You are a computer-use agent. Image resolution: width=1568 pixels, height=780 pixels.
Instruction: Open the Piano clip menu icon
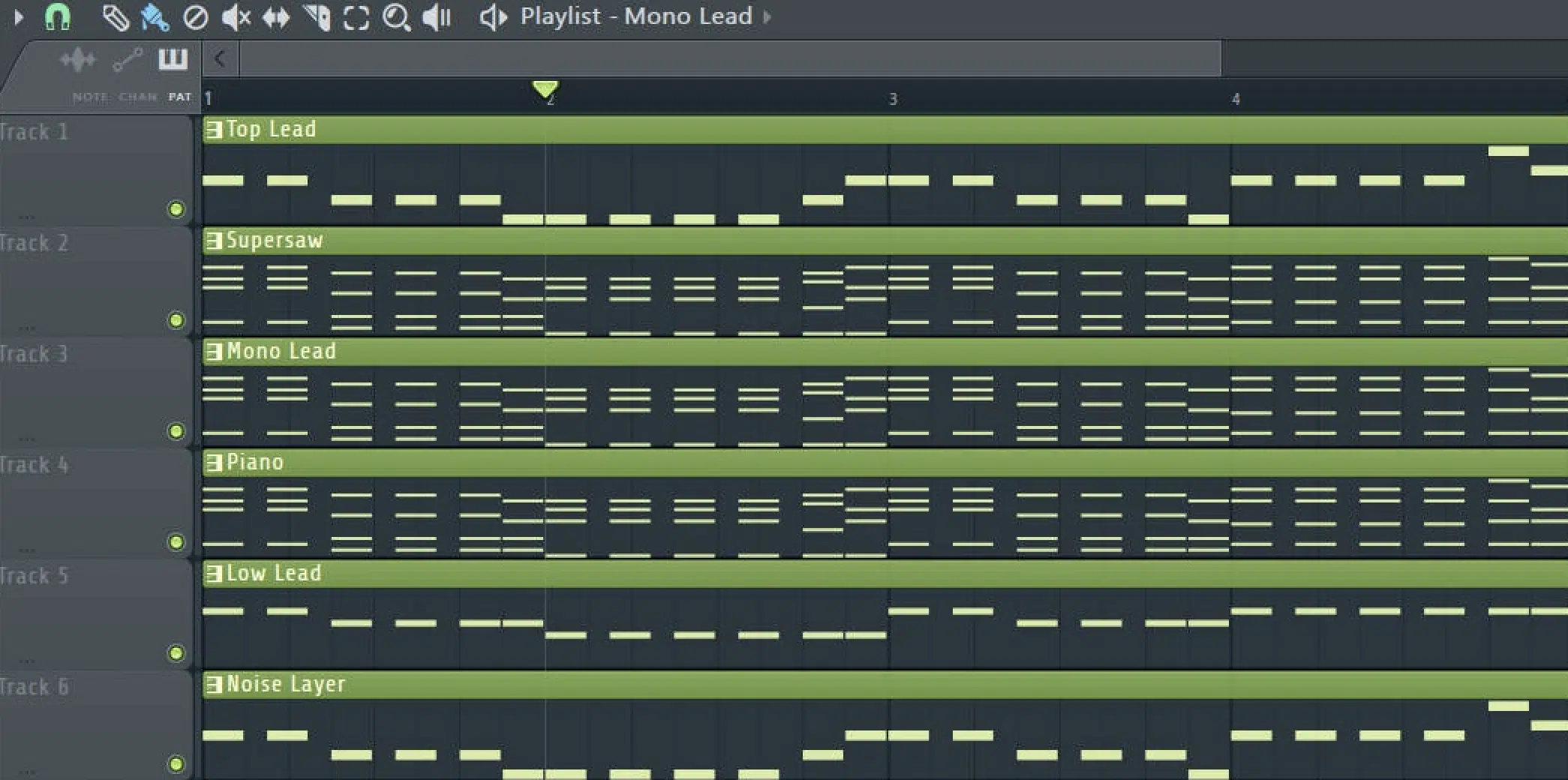214,463
